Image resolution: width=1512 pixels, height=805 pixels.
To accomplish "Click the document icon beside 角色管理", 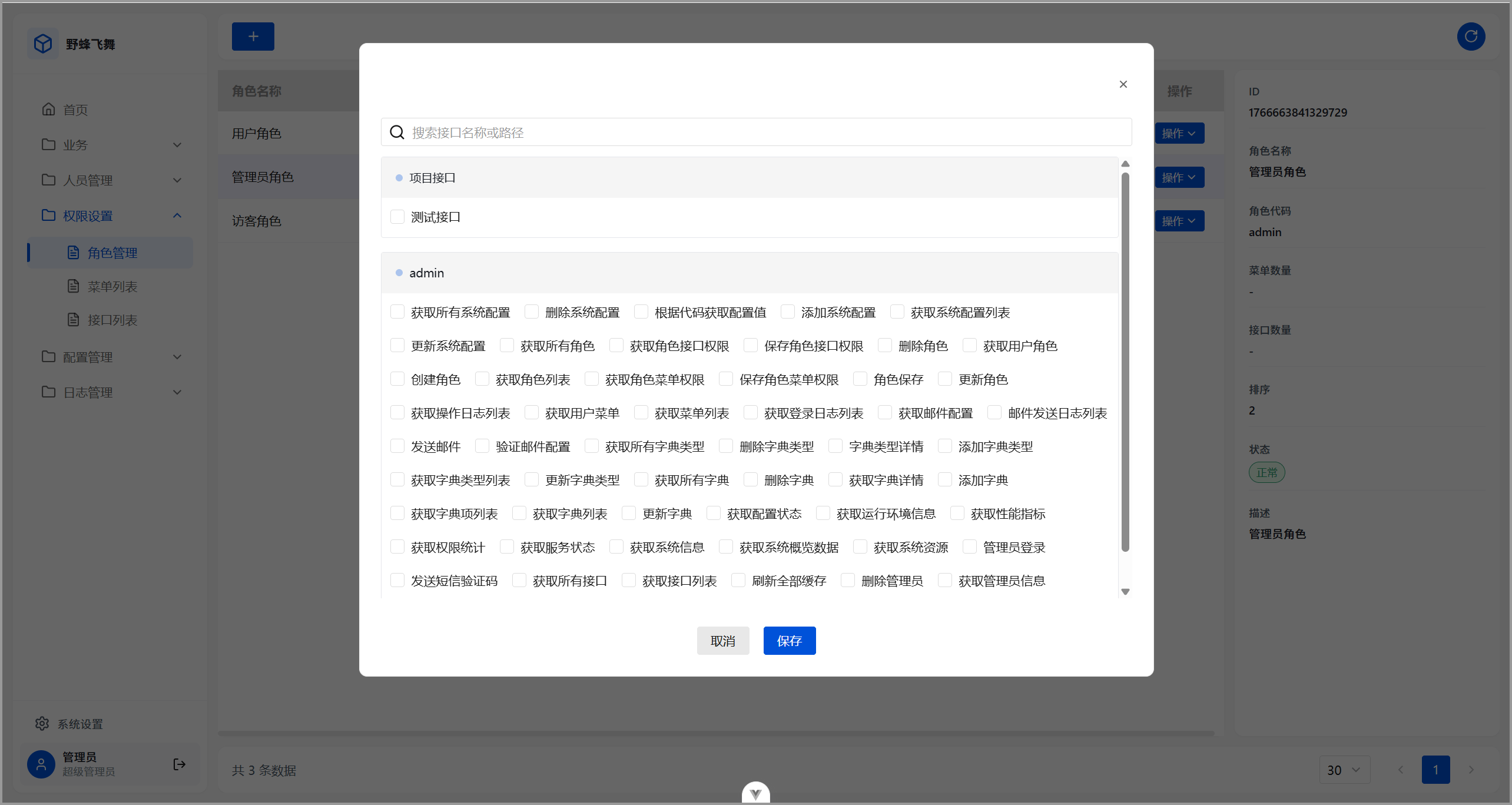I will coord(73,253).
